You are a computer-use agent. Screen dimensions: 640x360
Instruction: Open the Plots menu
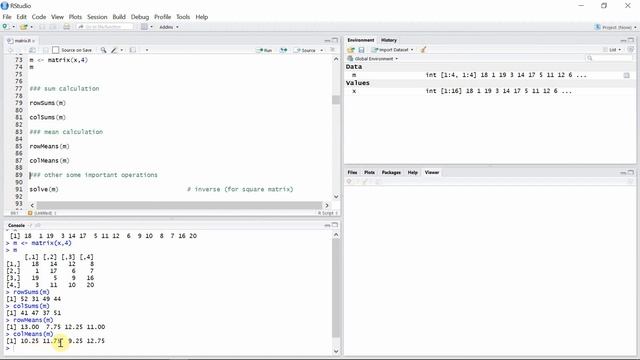[75, 17]
